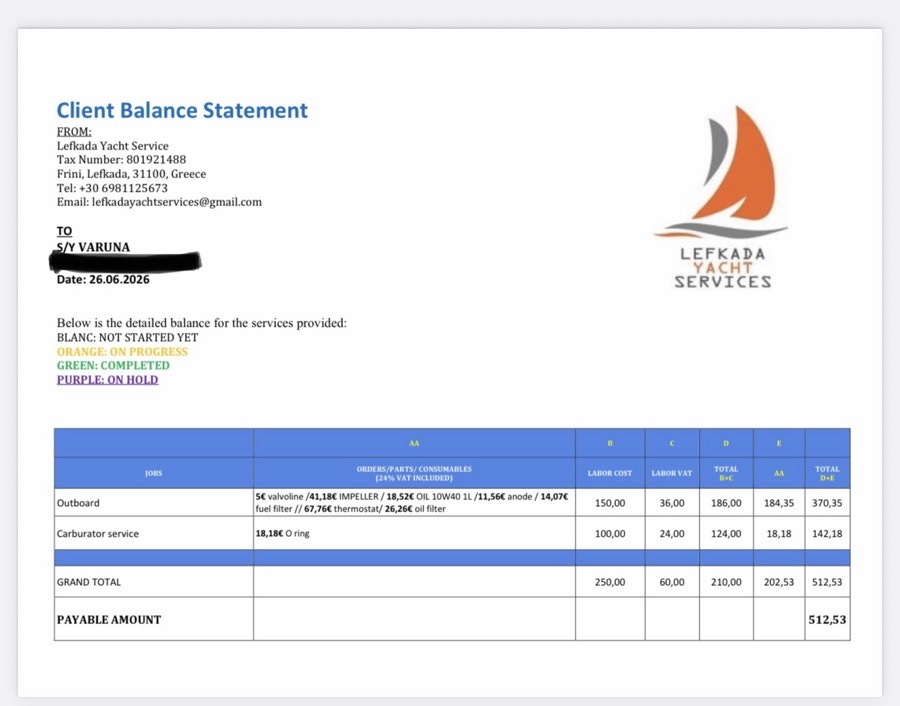
Task: Click the "ORDERS/PARTS/CONSUMABLES" column header
Action: (x=414, y=473)
